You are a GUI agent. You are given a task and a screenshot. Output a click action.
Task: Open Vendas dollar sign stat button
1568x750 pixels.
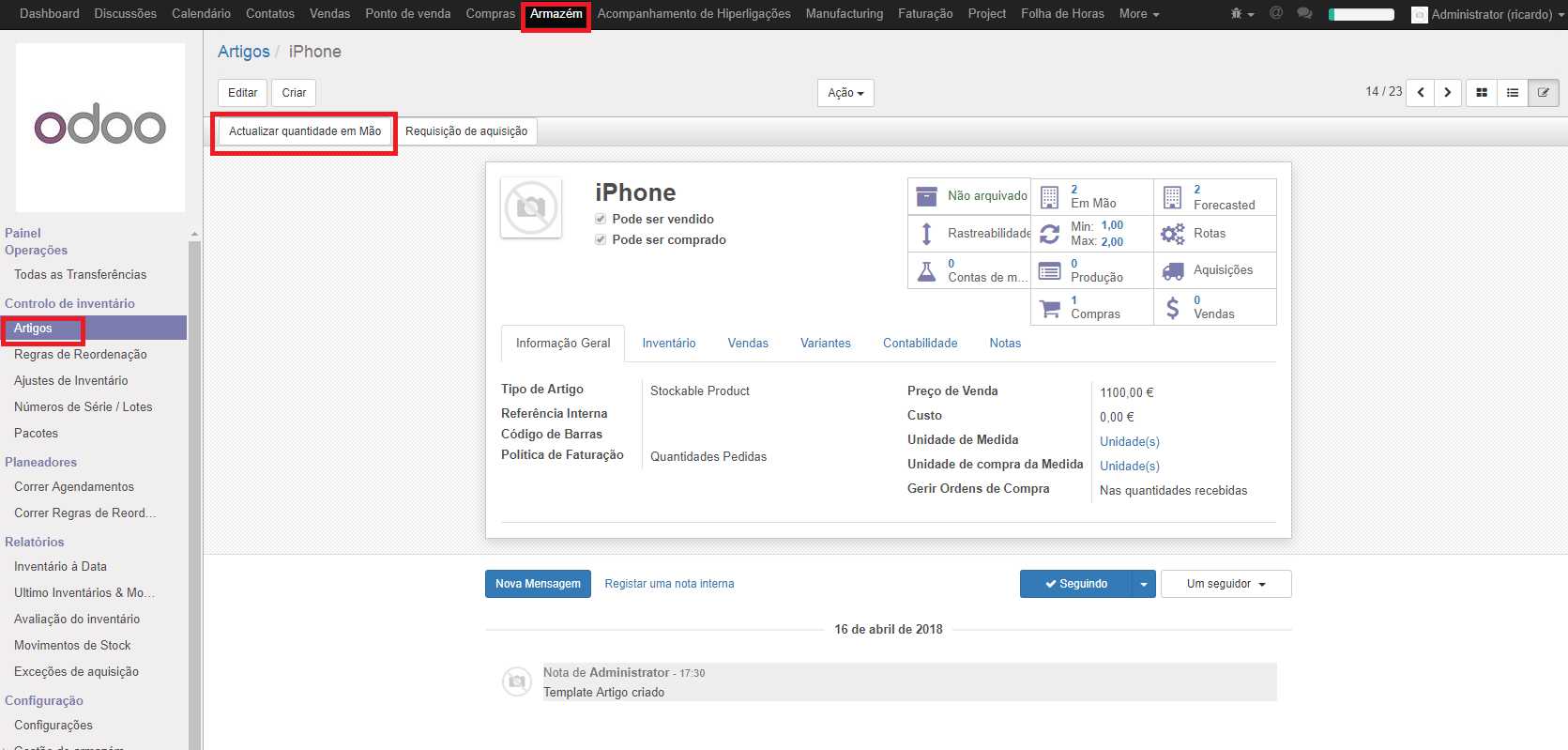click(1215, 307)
